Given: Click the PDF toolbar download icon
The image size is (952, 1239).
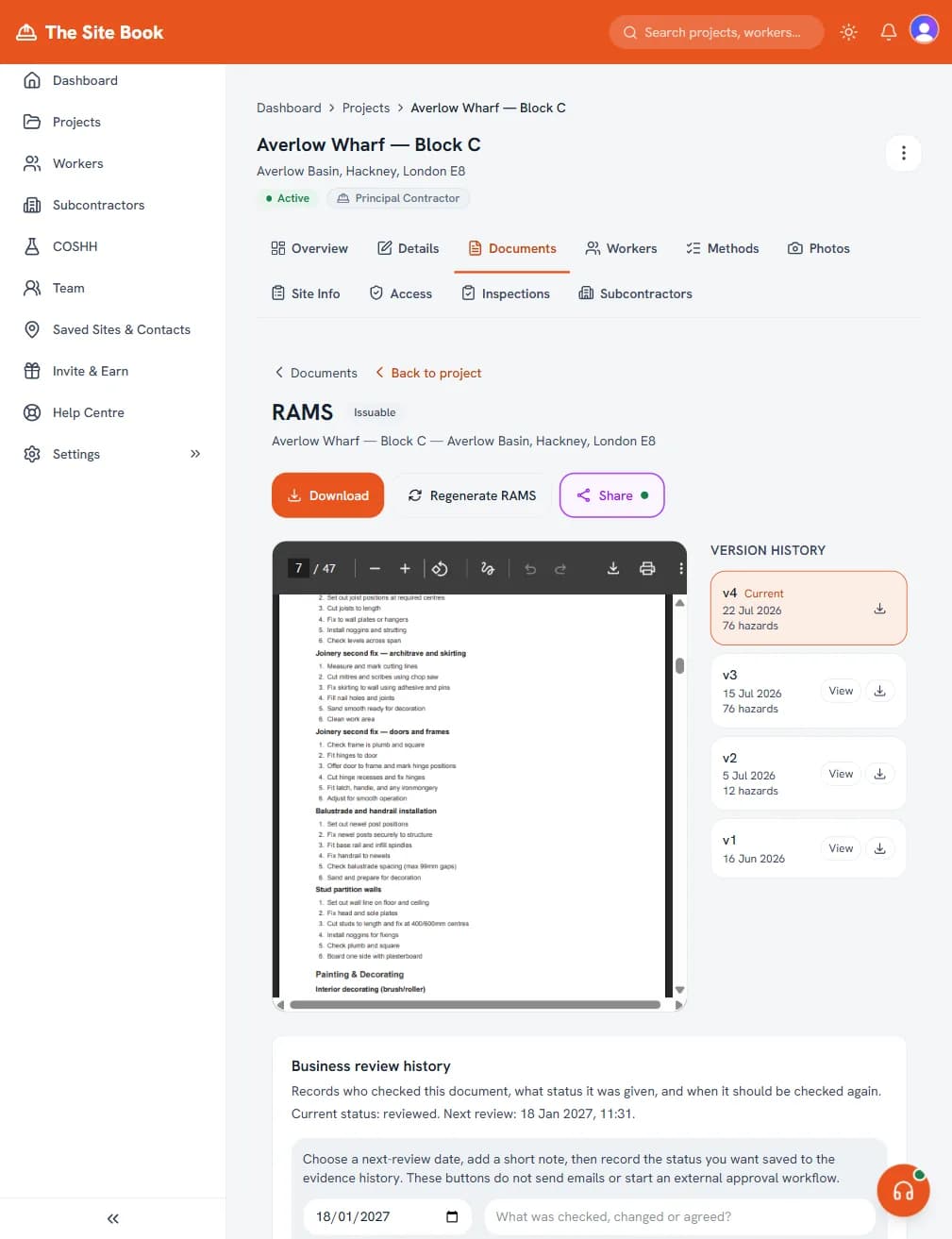Looking at the screenshot, I should 613,568.
